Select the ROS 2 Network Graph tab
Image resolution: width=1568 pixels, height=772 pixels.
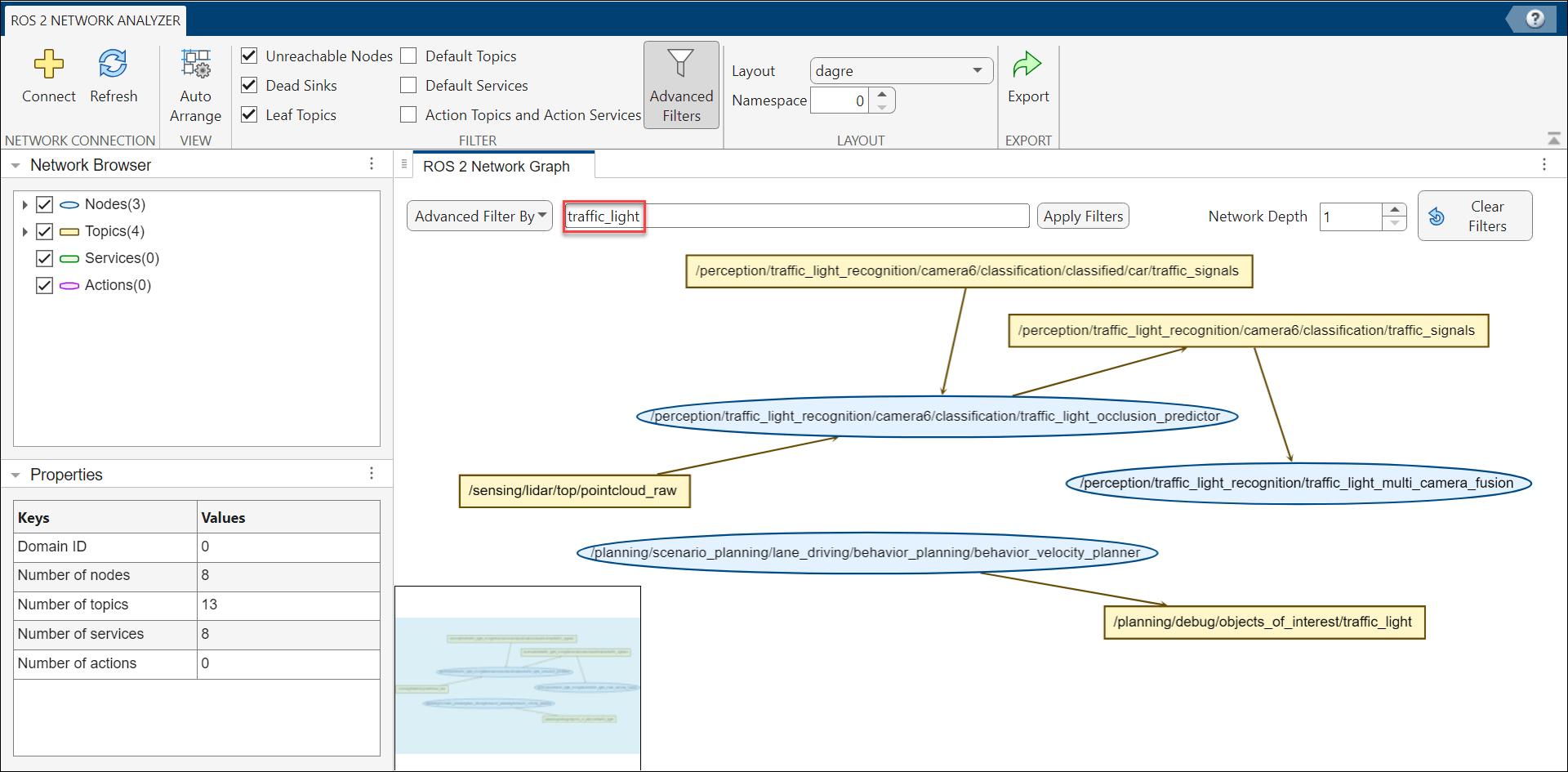point(496,167)
